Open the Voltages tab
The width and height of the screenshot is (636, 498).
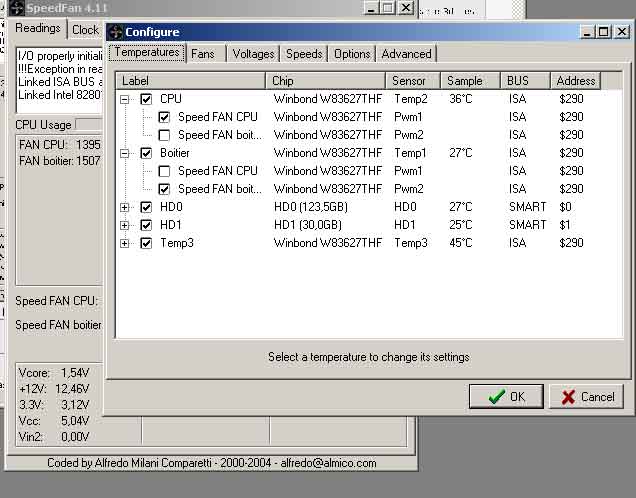(253, 54)
